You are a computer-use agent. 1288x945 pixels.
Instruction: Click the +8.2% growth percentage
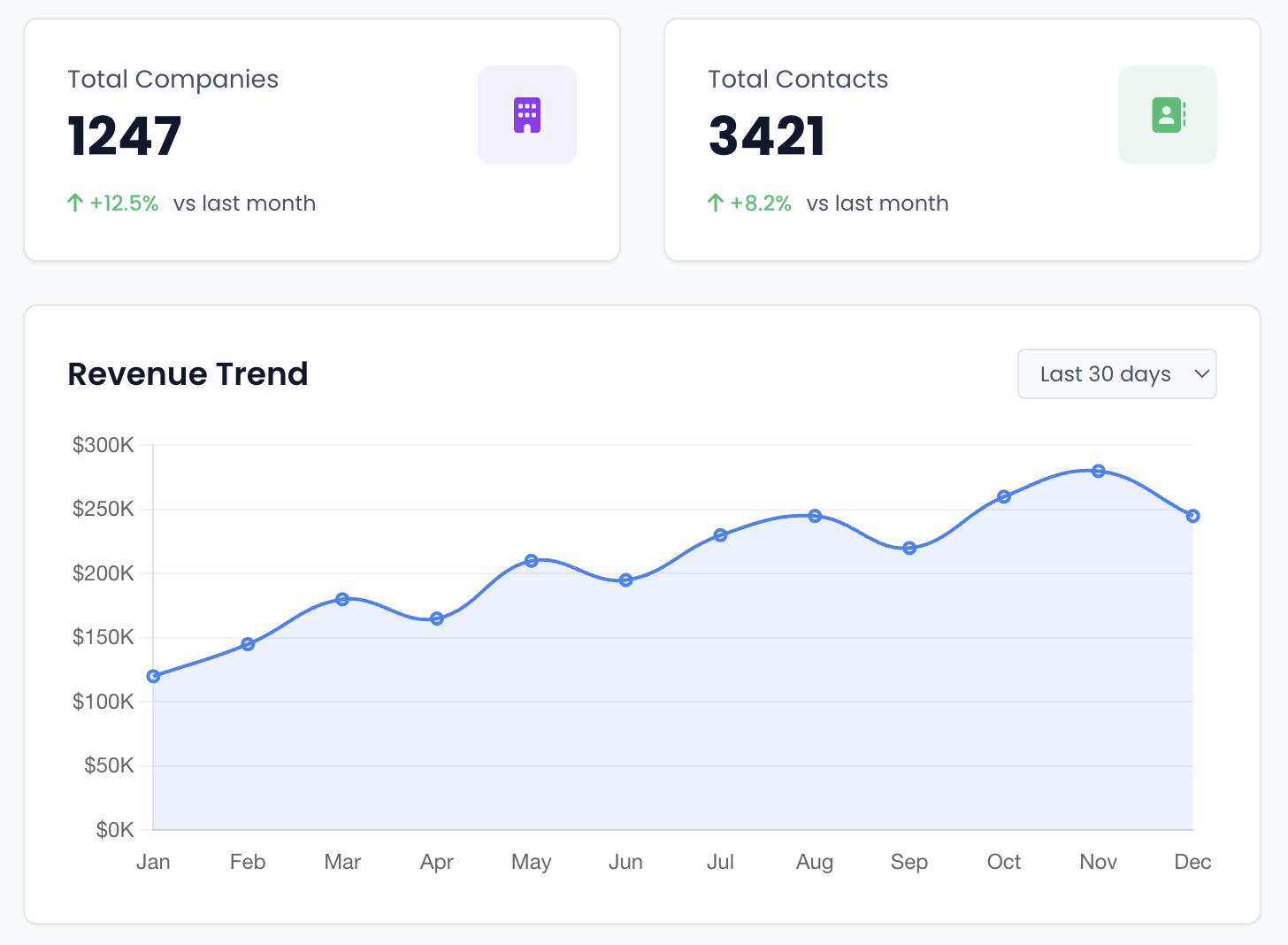coord(761,204)
